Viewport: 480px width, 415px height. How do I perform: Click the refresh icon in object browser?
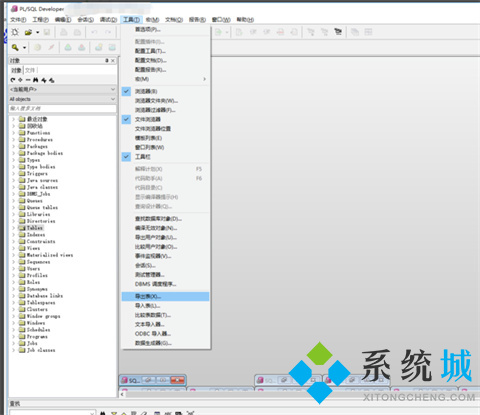pos(13,80)
